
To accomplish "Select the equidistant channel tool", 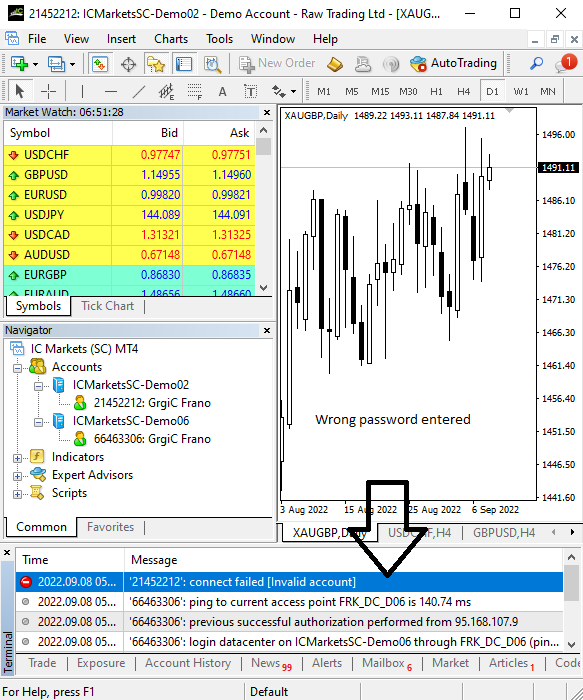I will pyautogui.click(x=167, y=92).
